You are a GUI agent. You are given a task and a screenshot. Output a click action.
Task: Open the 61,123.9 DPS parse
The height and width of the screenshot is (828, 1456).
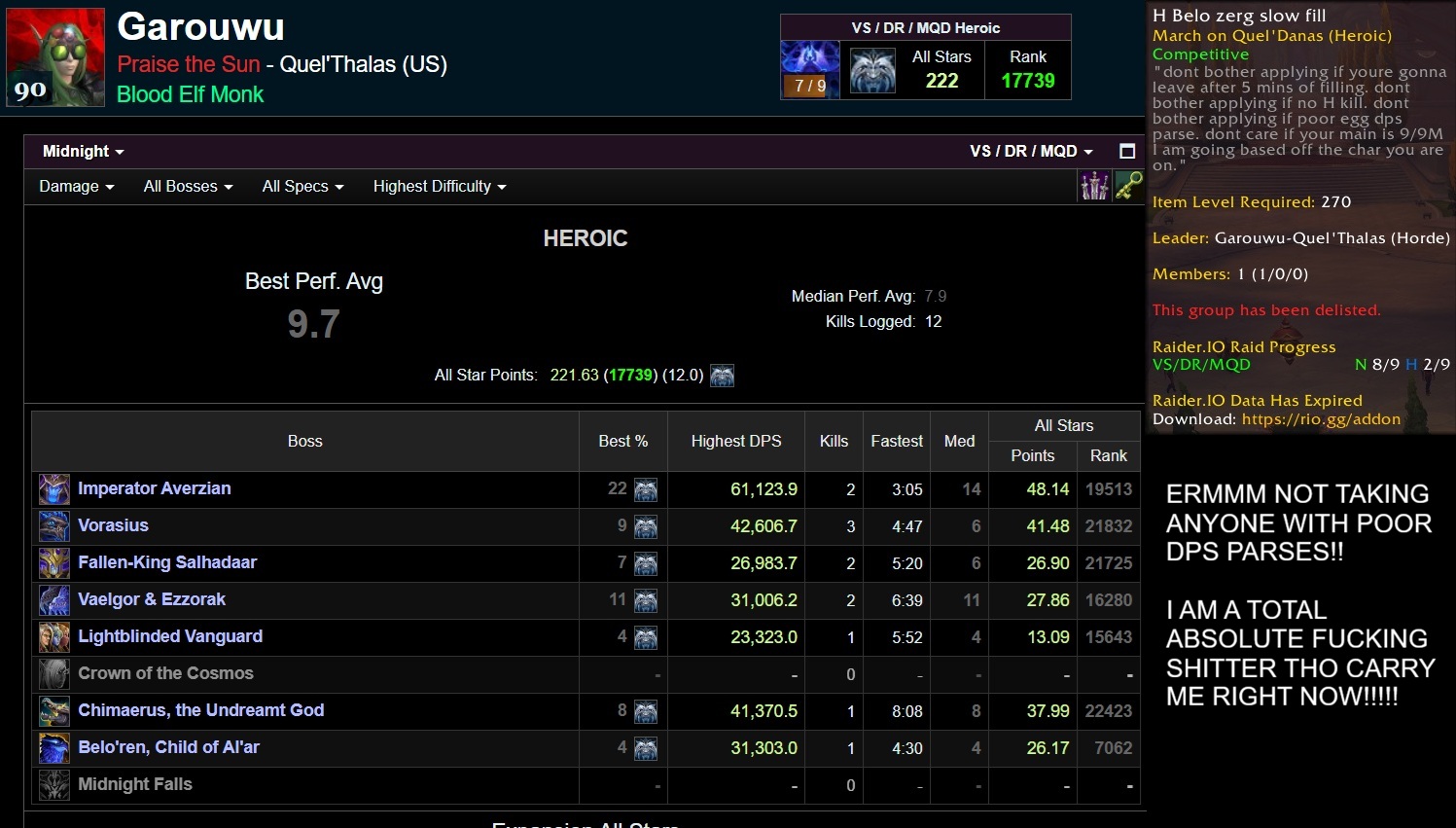click(x=764, y=489)
